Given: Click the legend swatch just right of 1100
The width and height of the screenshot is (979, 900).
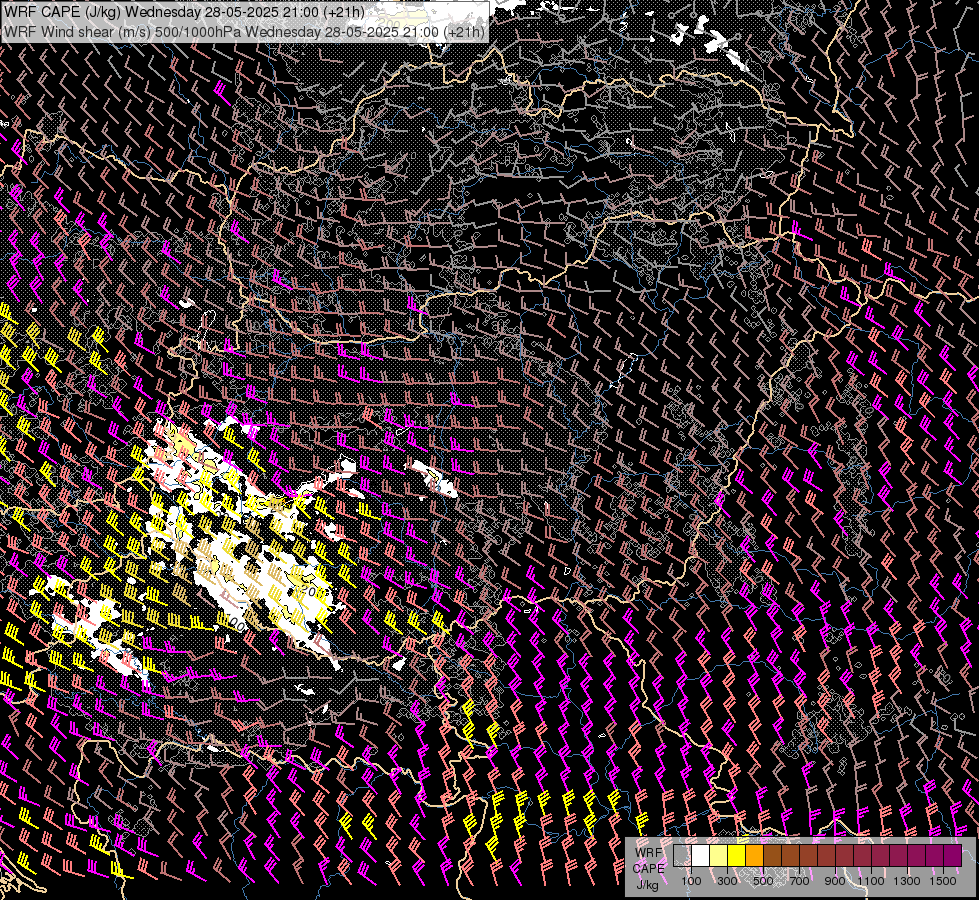Looking at the screenshot, I should tap(881, 855).
